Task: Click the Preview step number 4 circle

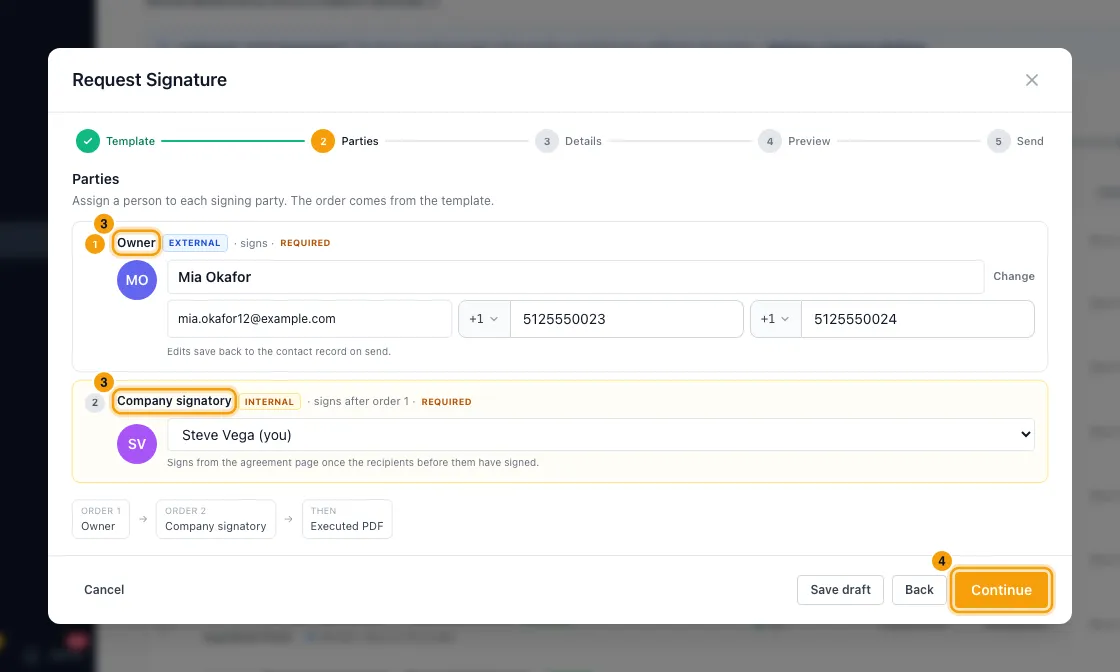Action: [769, 141]
